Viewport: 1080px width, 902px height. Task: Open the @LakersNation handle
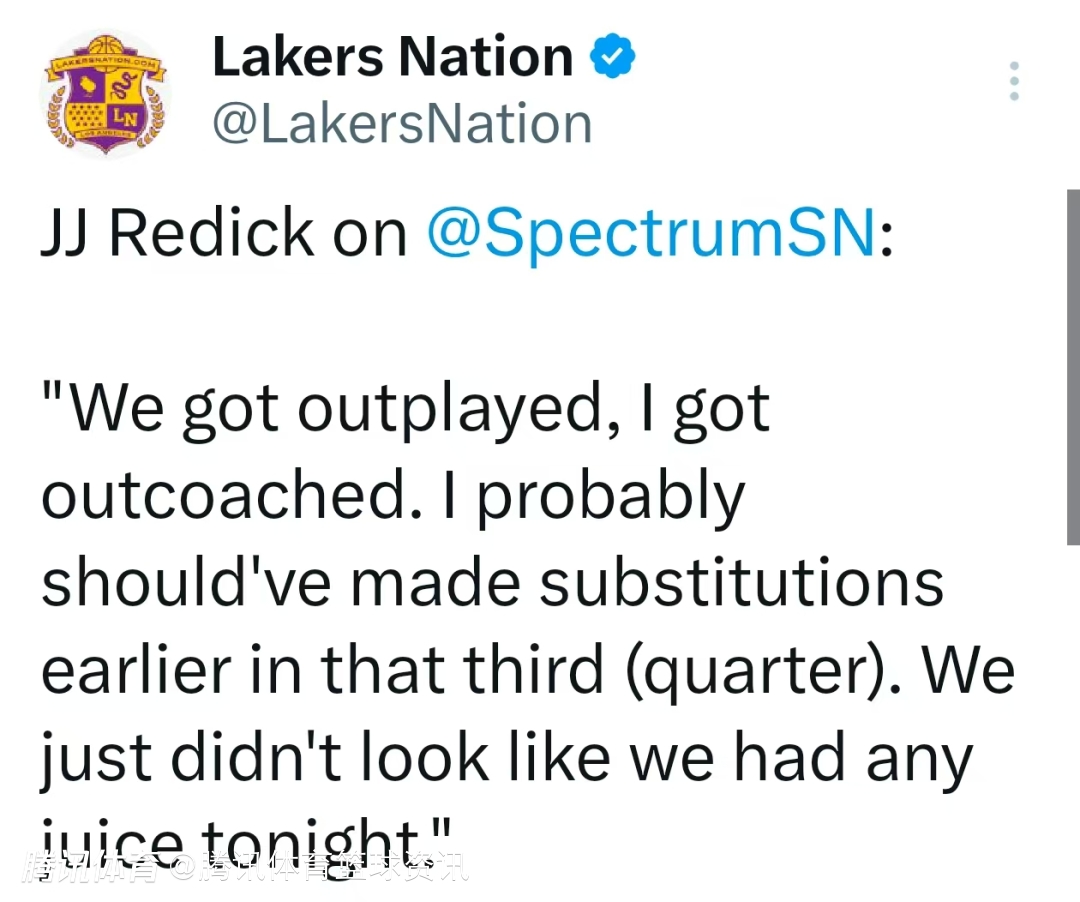pyautogui.click(x=402, y=124)
